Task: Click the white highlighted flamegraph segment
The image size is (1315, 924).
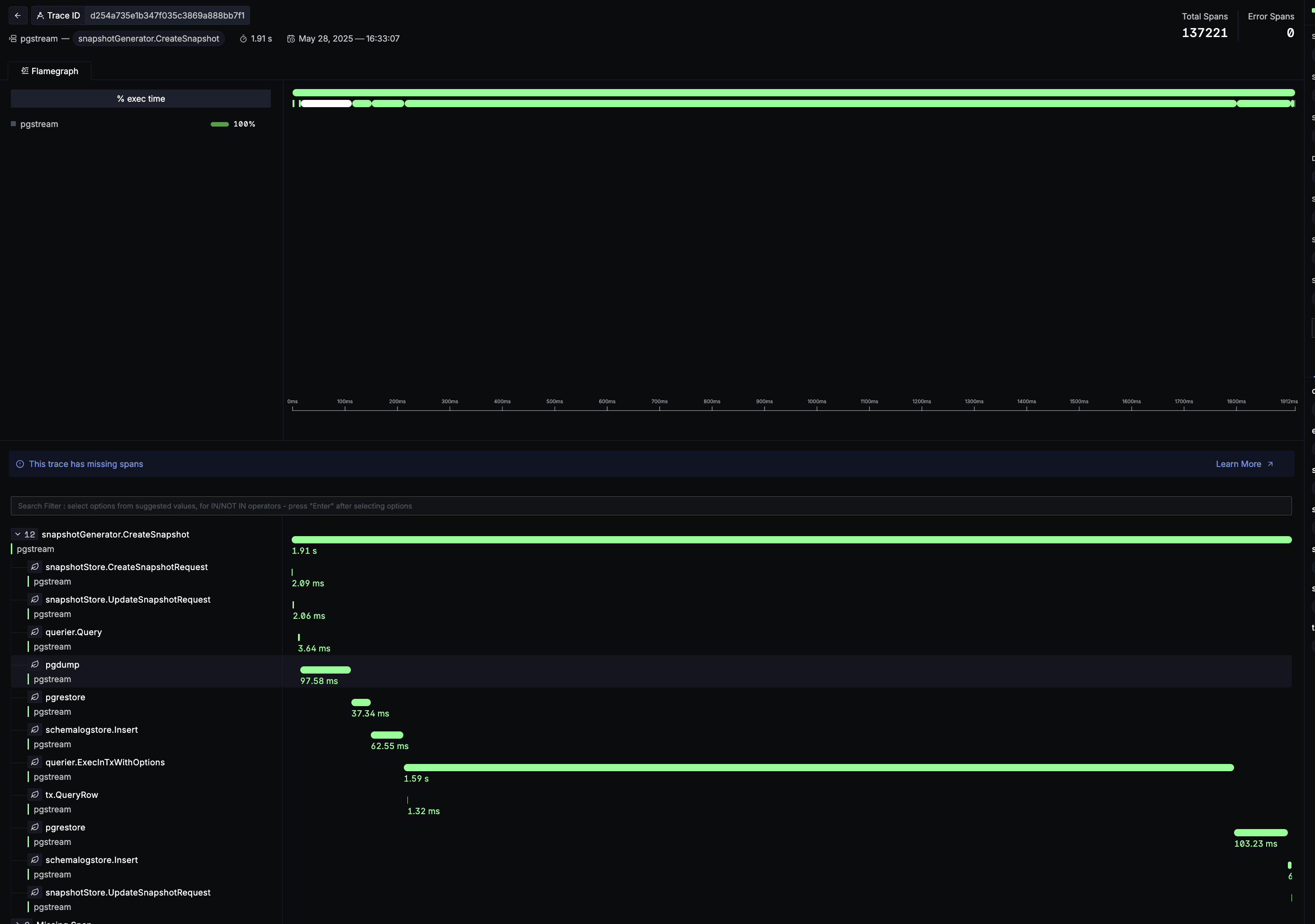Action: (326, 104)
